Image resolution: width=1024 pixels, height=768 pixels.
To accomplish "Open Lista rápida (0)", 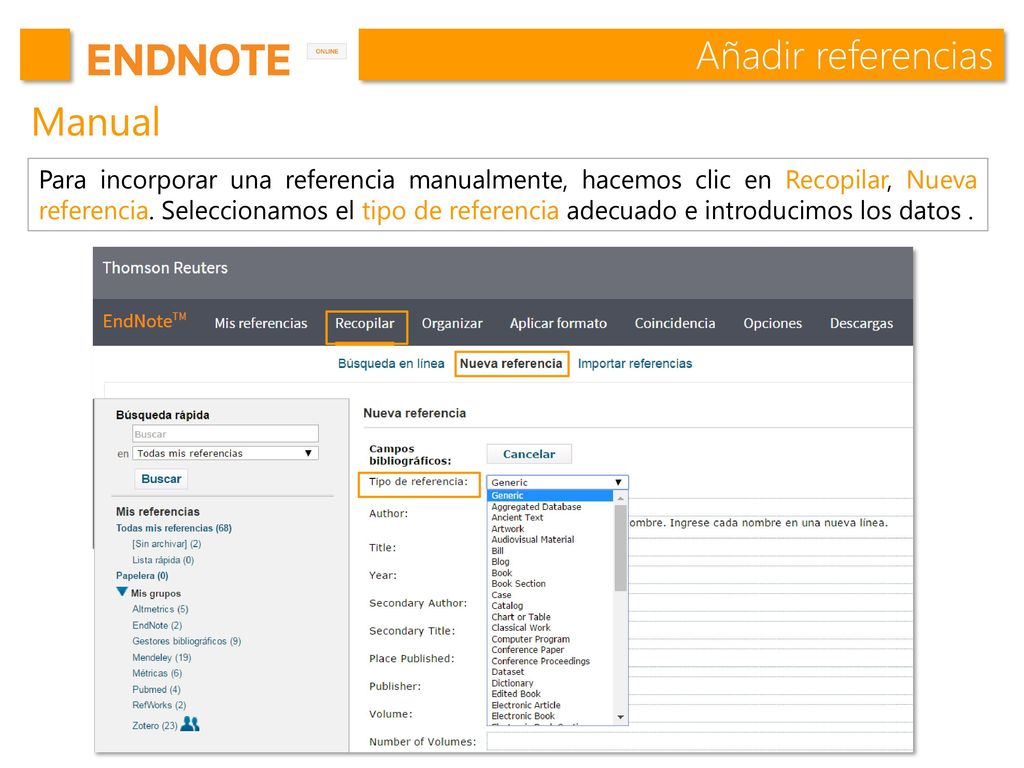I will pyautogui.click(x=163, y=560).
